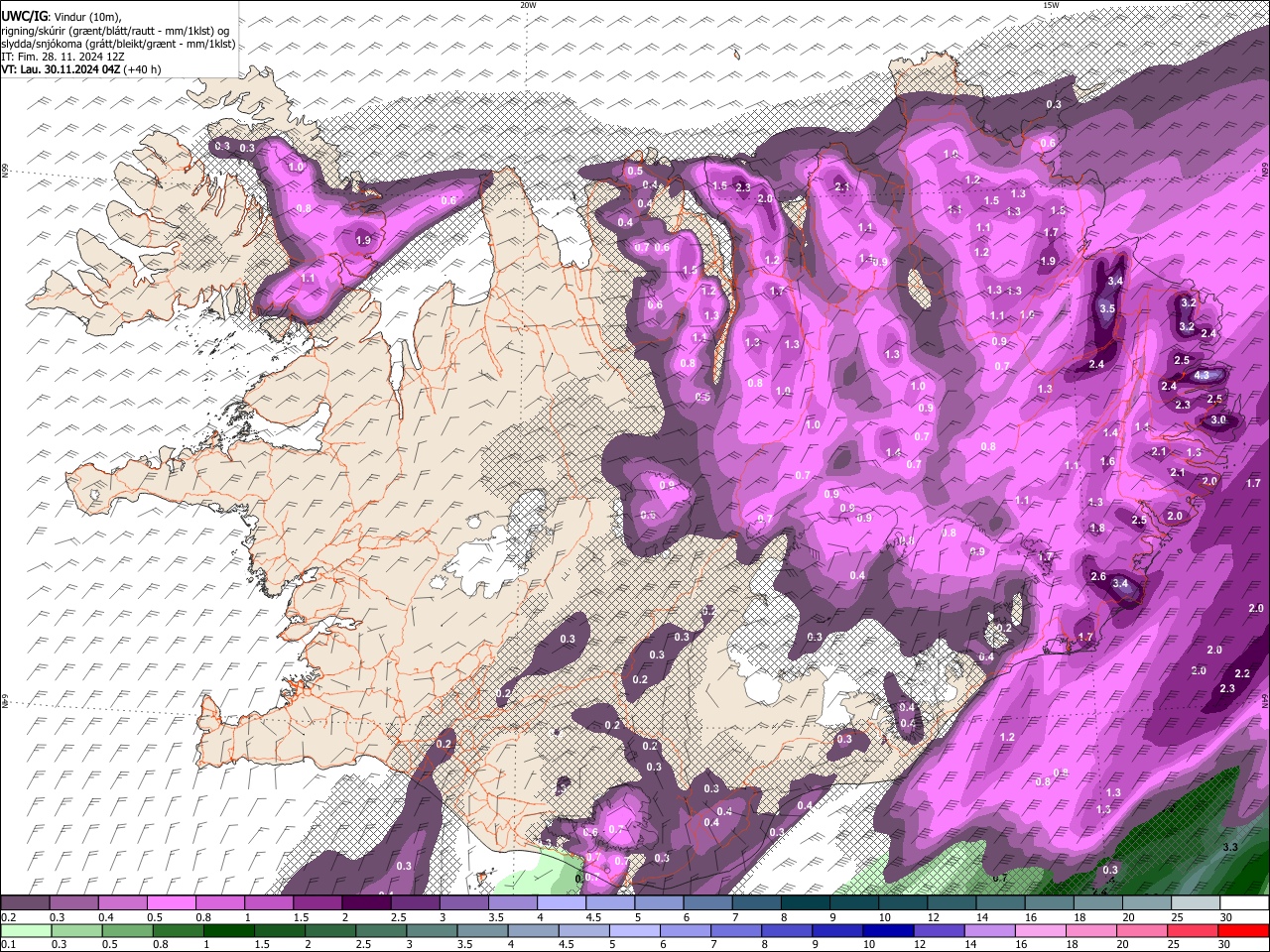Image resolution: width=1270 pixels, height=952 pixels.
Task: Pick bottom scale swatch starting at 2
Action: coord(330,931)
